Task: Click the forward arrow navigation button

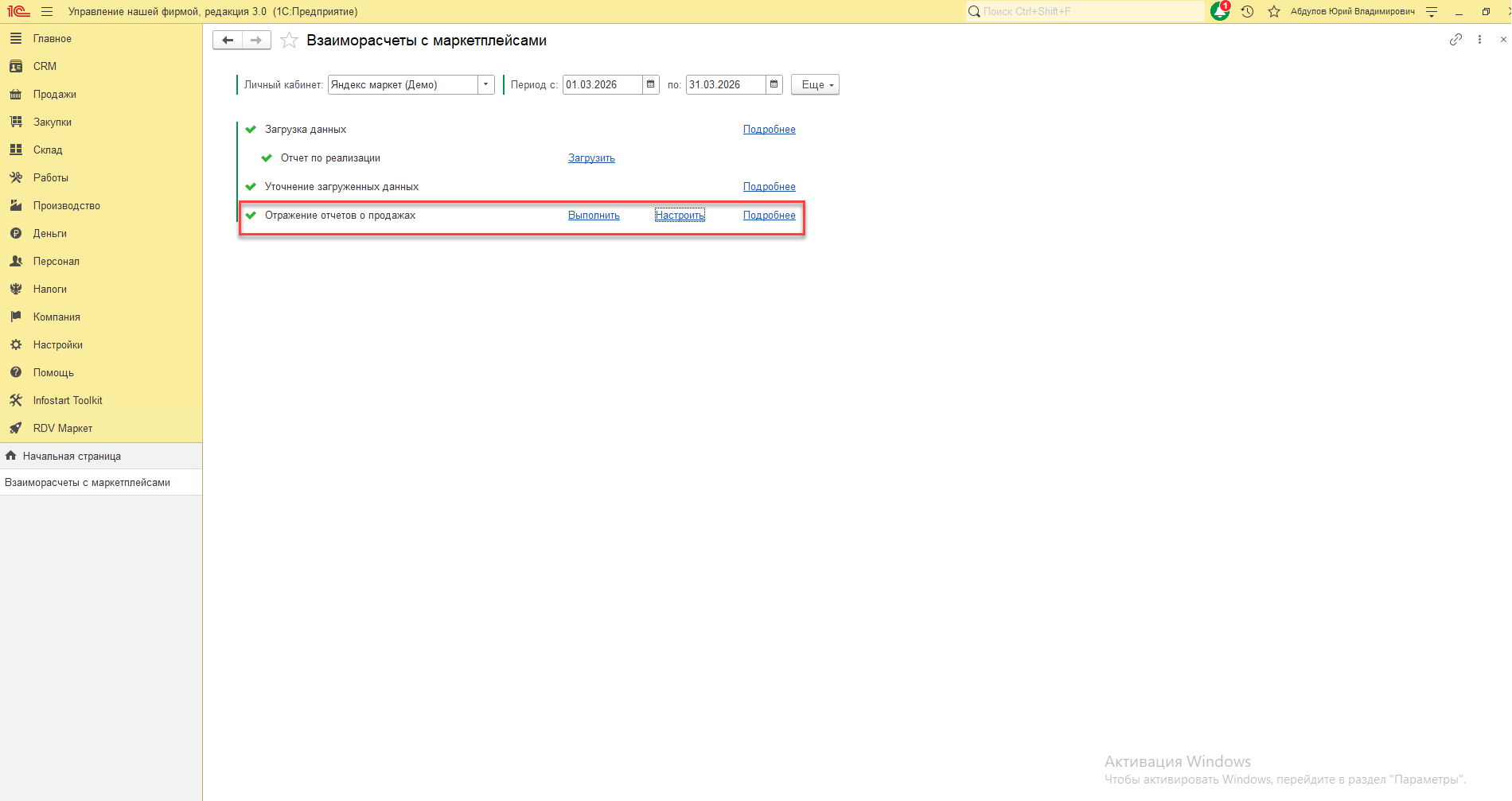Action: tap(256, 41)
